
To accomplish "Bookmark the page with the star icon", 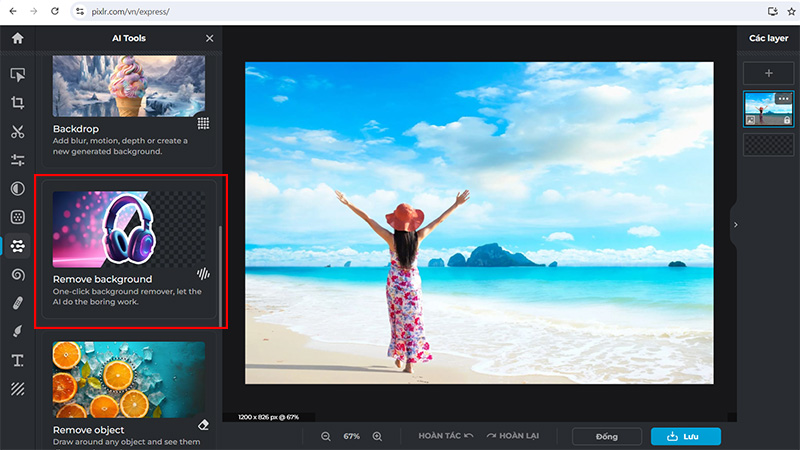I will point(792,11).
